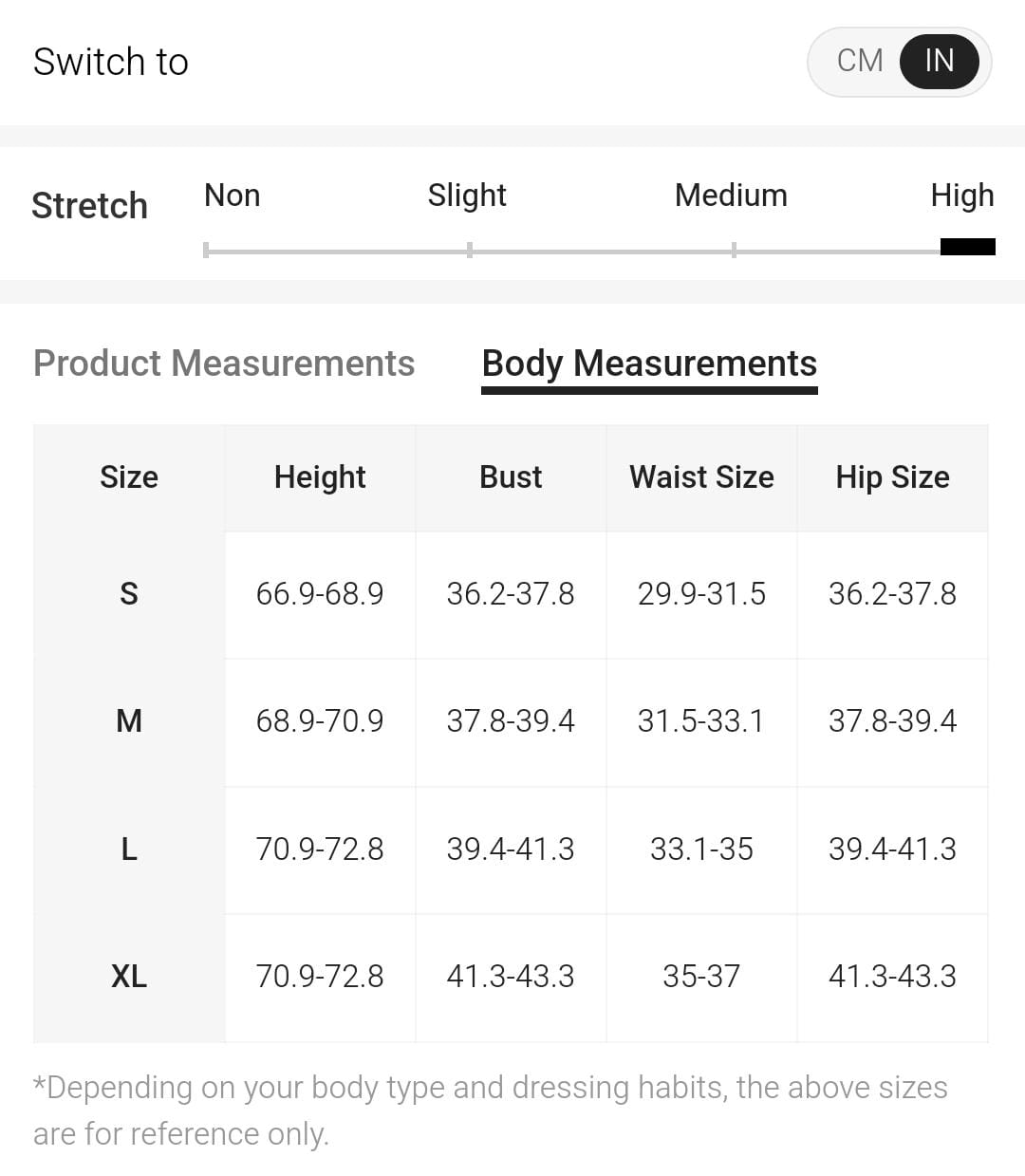
Task: Open the Product Measurements tab
Action: tap(224, 364)
